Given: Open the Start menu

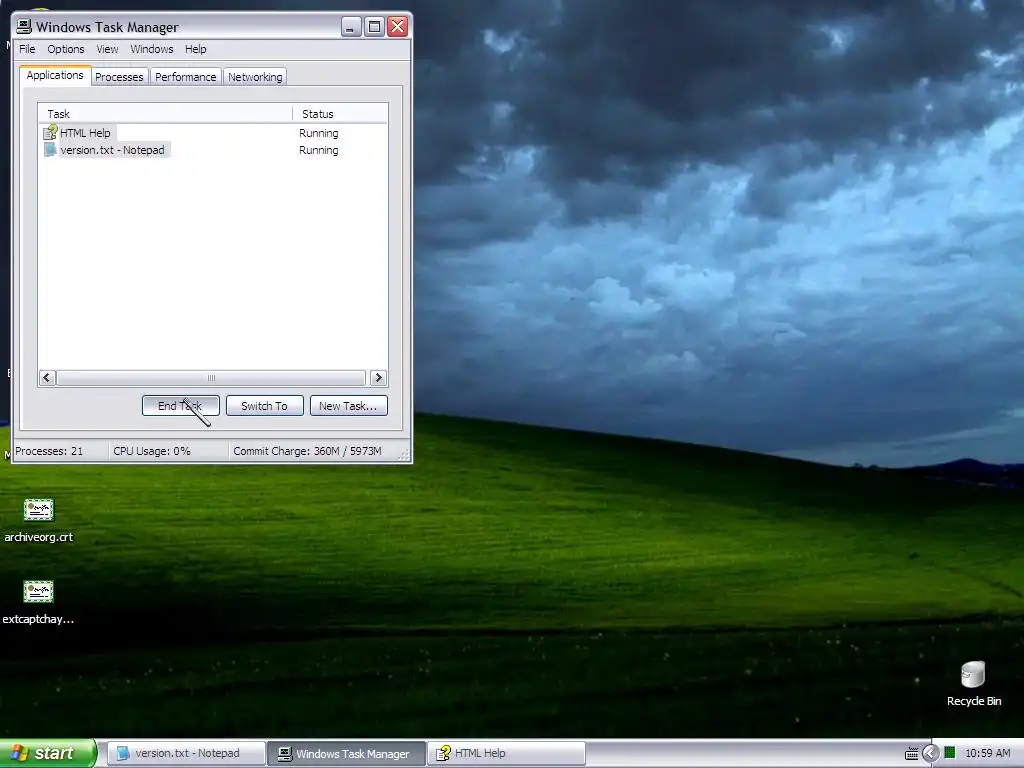Looking at the screenshot, I should 47,753.
